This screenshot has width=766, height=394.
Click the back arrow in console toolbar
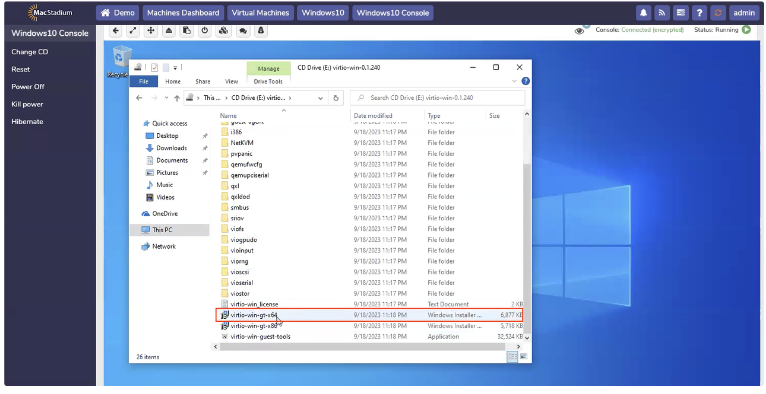[115, 30]
